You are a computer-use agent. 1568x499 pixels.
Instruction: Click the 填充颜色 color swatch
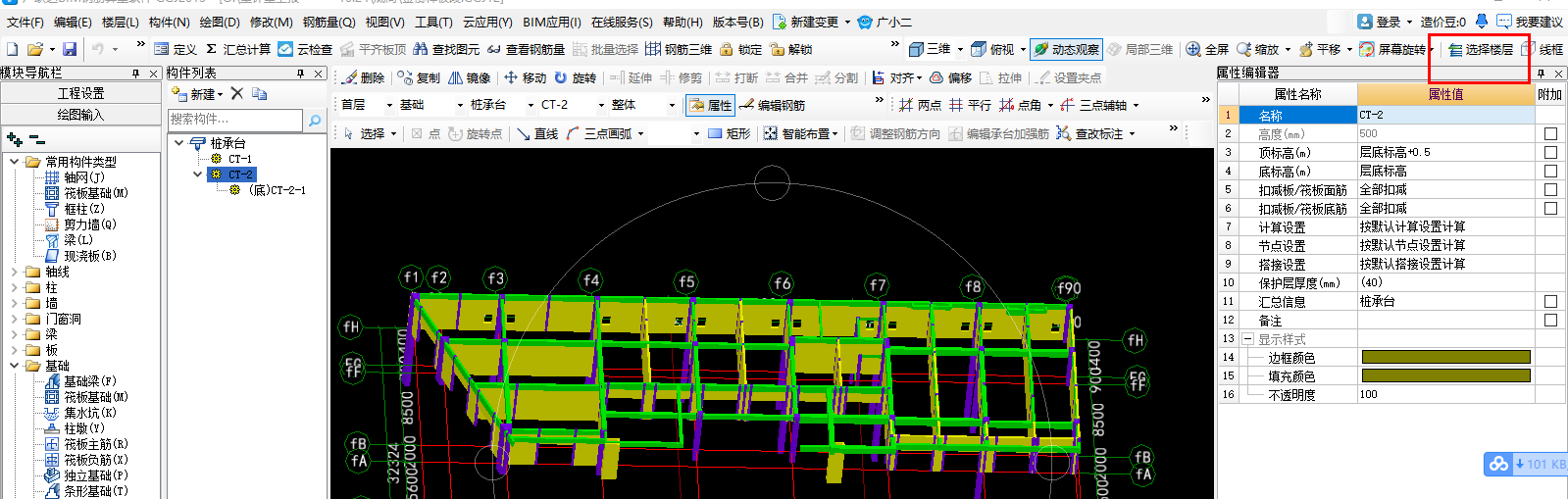[x=1445, y=375]
